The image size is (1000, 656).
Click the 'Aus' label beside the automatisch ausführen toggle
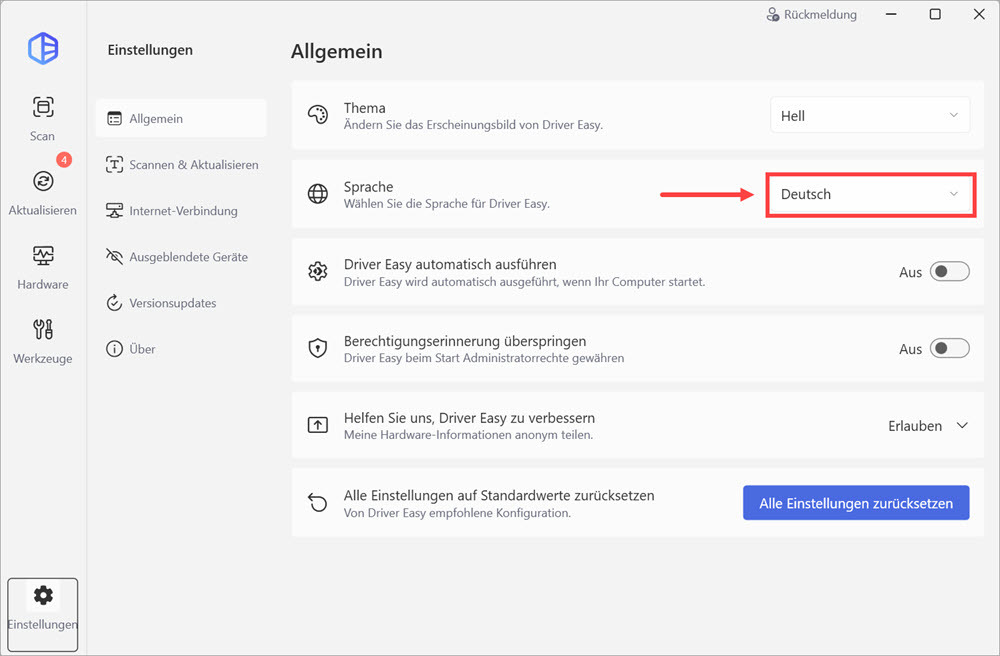pyautogui.click(x=910, y=272)
